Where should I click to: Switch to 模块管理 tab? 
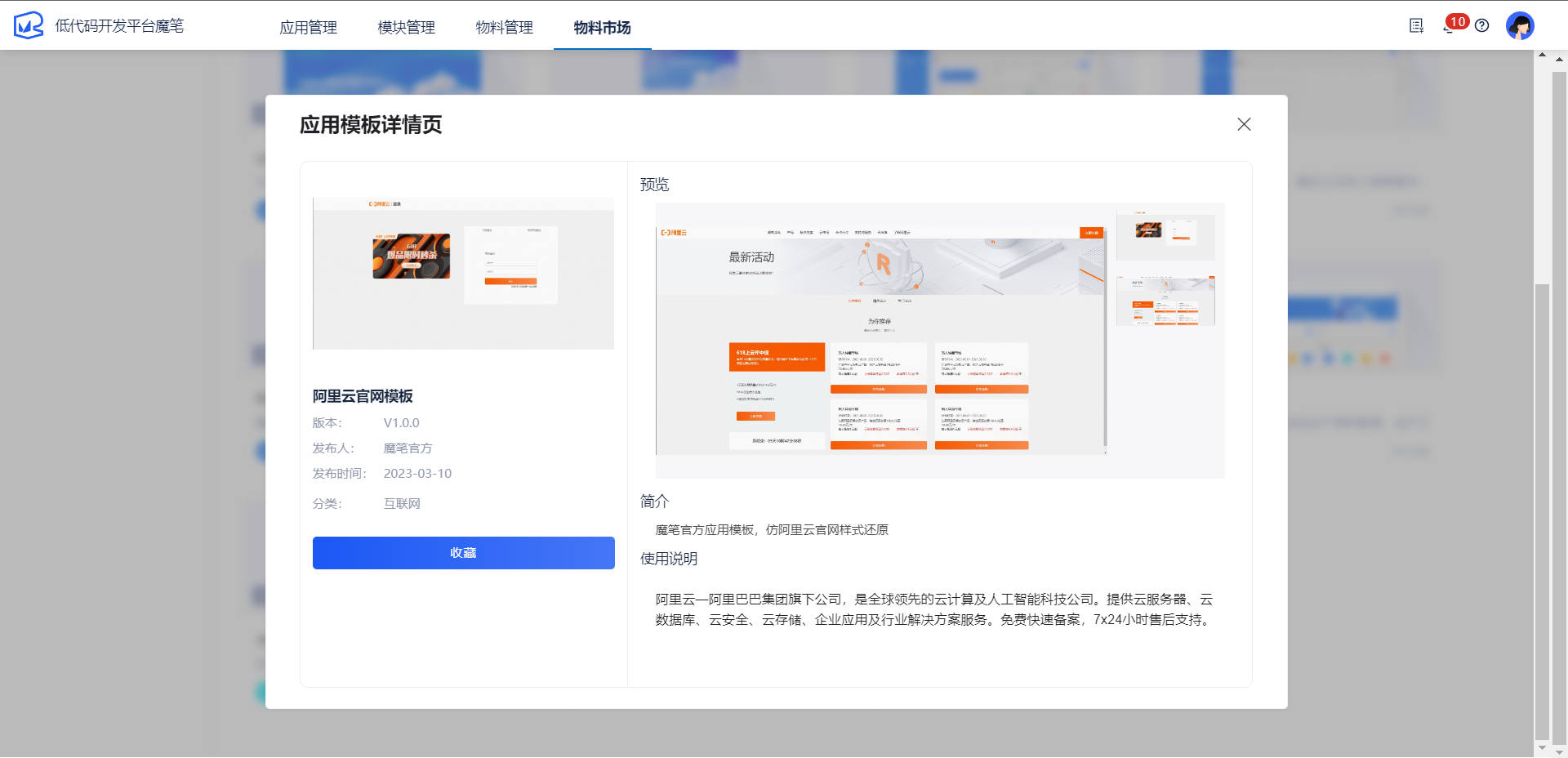pos(407,27)
